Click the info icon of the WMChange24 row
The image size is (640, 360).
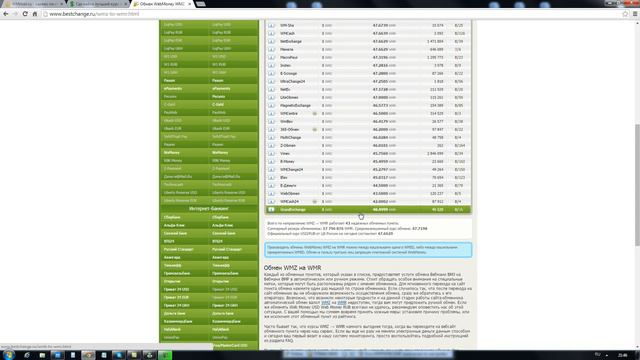(271, 169)
